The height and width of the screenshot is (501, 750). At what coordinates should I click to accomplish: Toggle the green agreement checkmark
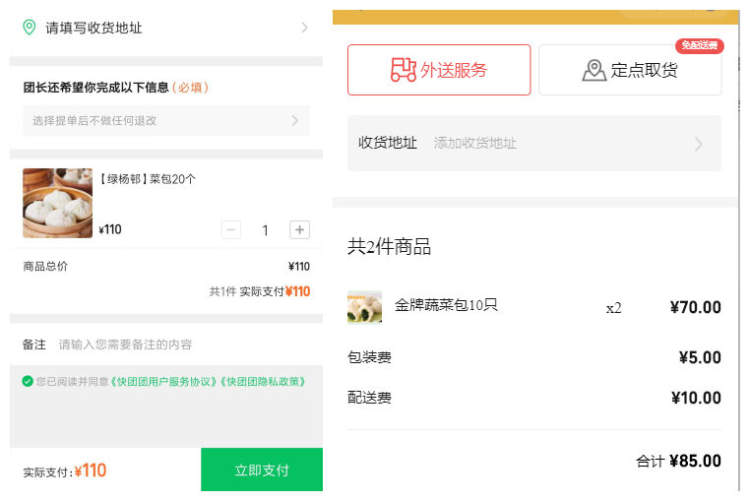[x=27, y=381]
